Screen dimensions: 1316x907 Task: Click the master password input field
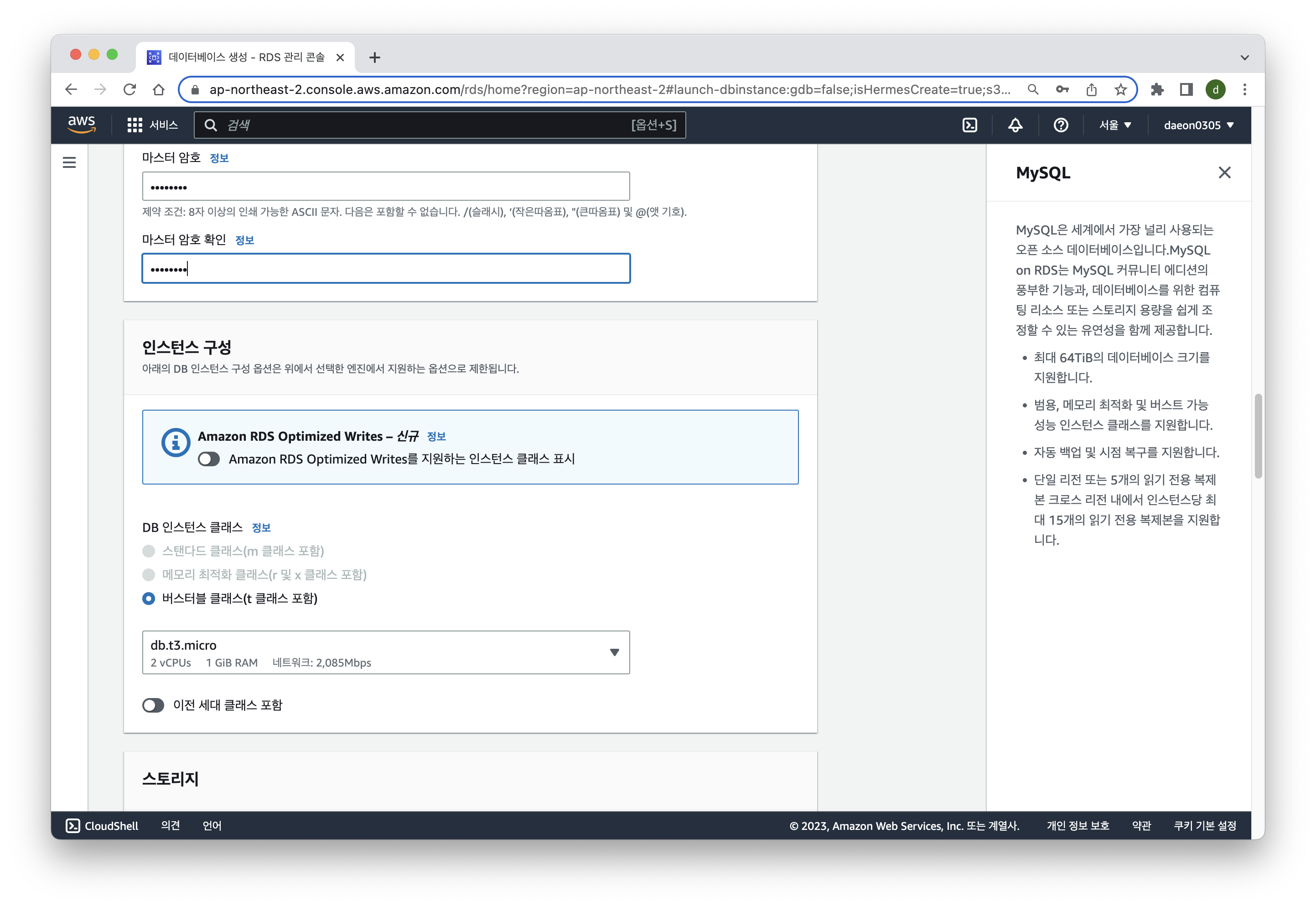point(386,187)
